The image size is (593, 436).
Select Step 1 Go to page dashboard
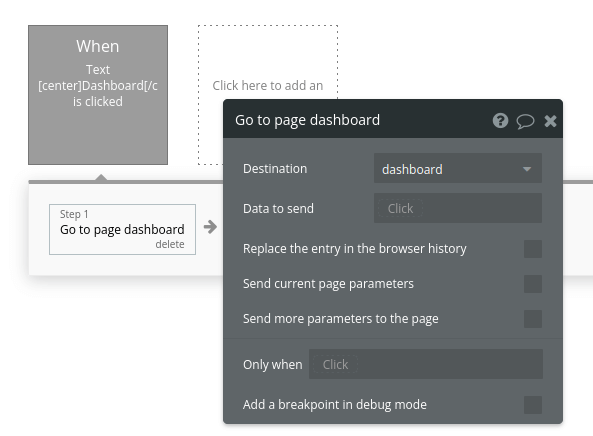coord(122,229)
